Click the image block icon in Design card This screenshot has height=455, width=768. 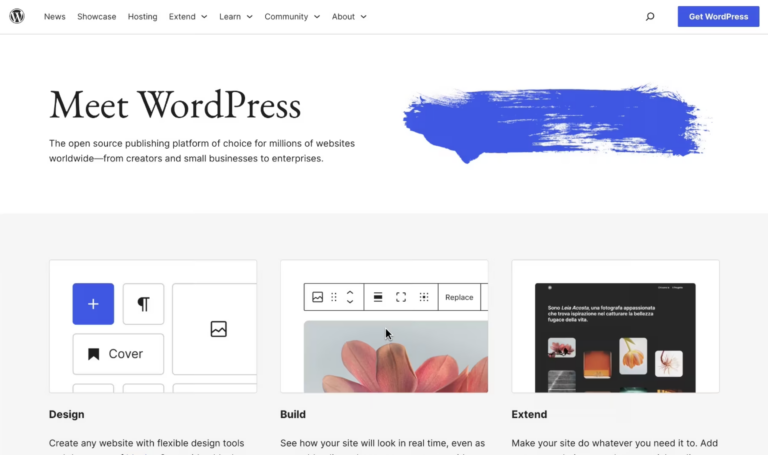click(x=218, y=329)
